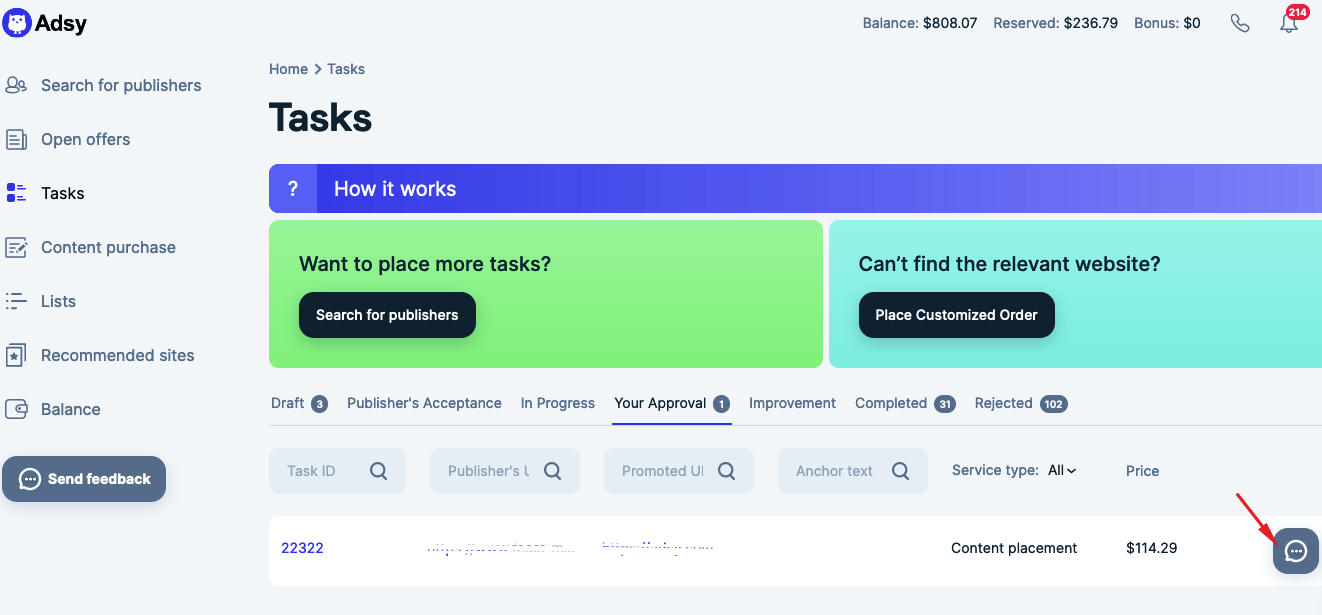1322x615 pixels.
Task: Click the Home breadcrumb link
Action: 288,69
